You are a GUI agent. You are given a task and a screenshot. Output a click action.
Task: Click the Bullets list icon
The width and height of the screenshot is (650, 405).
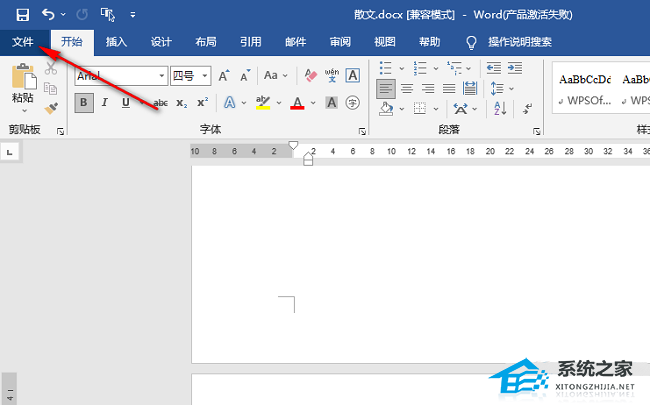pyautogui.click(x=386, y=68)
